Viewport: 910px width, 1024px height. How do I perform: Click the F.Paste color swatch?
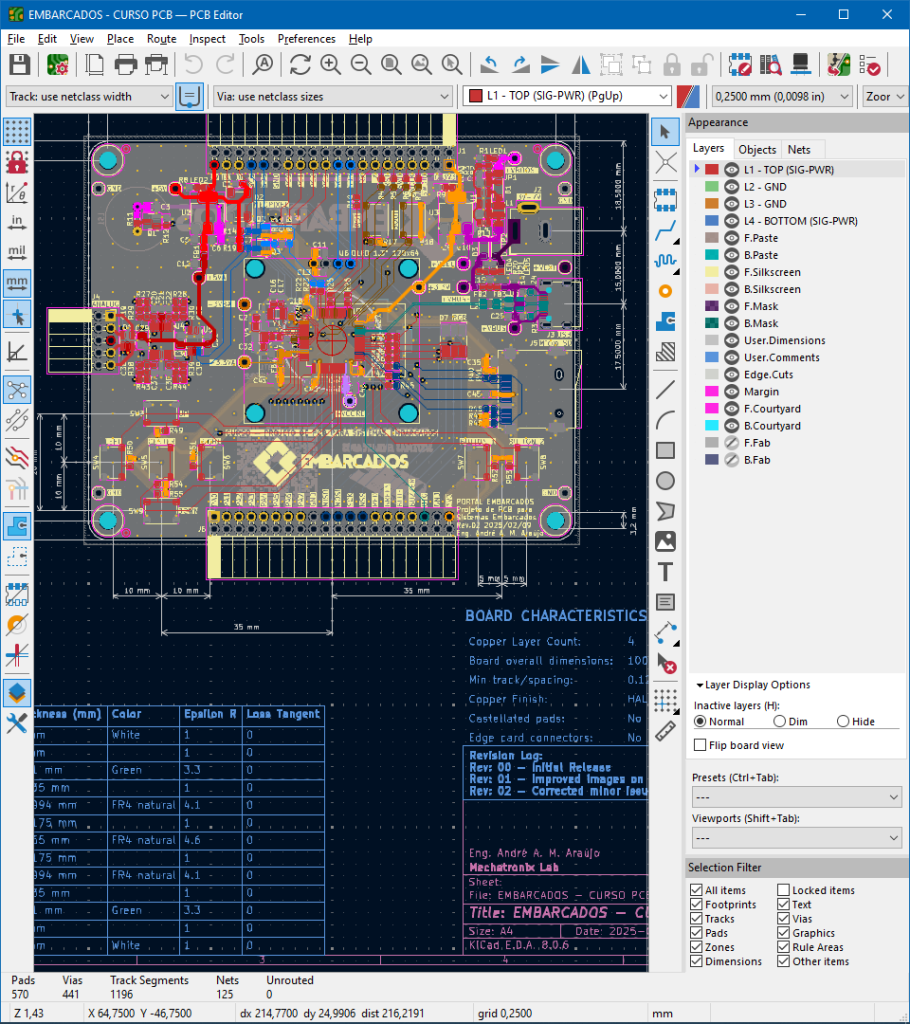pyautogui.click(x=712, y=238)
